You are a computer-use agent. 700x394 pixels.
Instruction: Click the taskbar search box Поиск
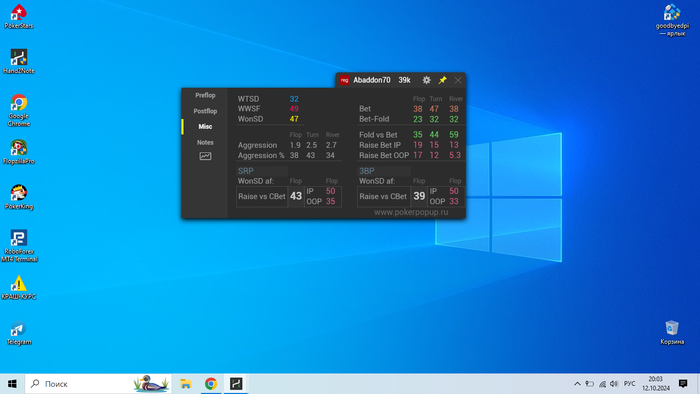click(x=98, y=384)
